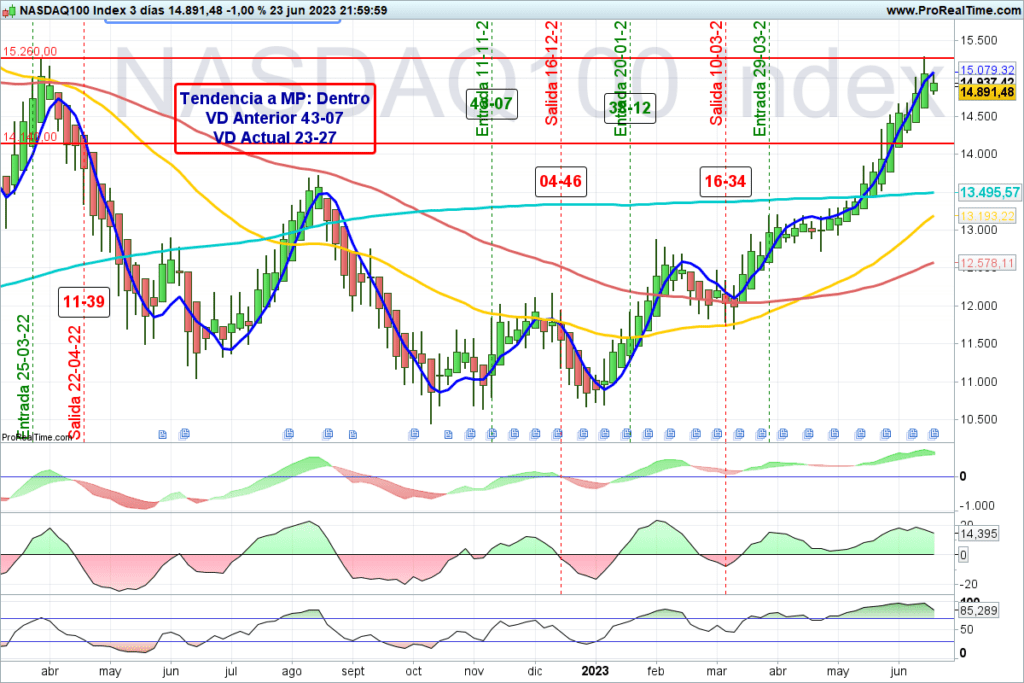Click the red 16-34 label box

[x=725, y=181]
